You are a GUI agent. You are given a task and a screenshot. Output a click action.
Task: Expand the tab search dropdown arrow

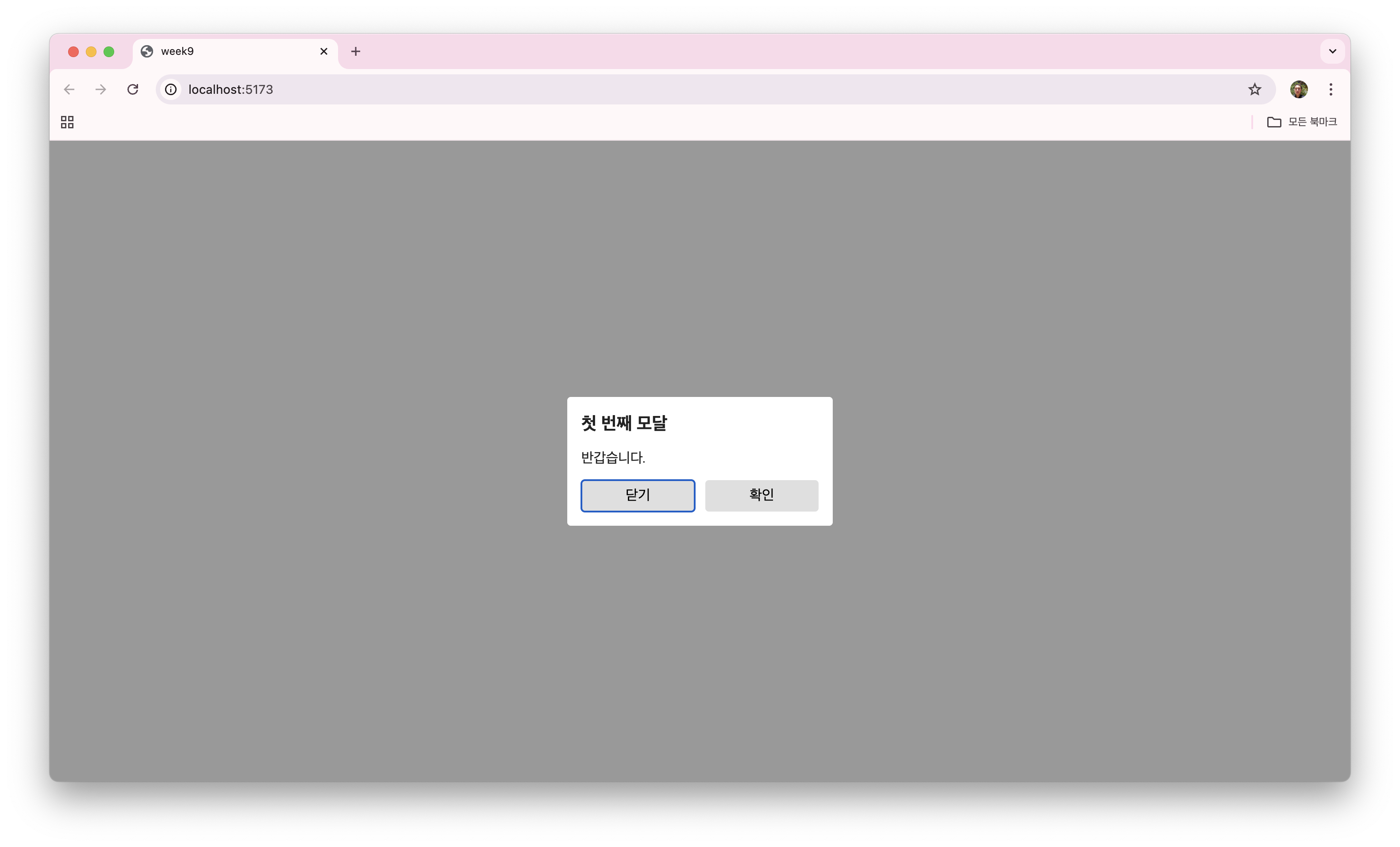pyautogui.click(x=1332, y=51)
